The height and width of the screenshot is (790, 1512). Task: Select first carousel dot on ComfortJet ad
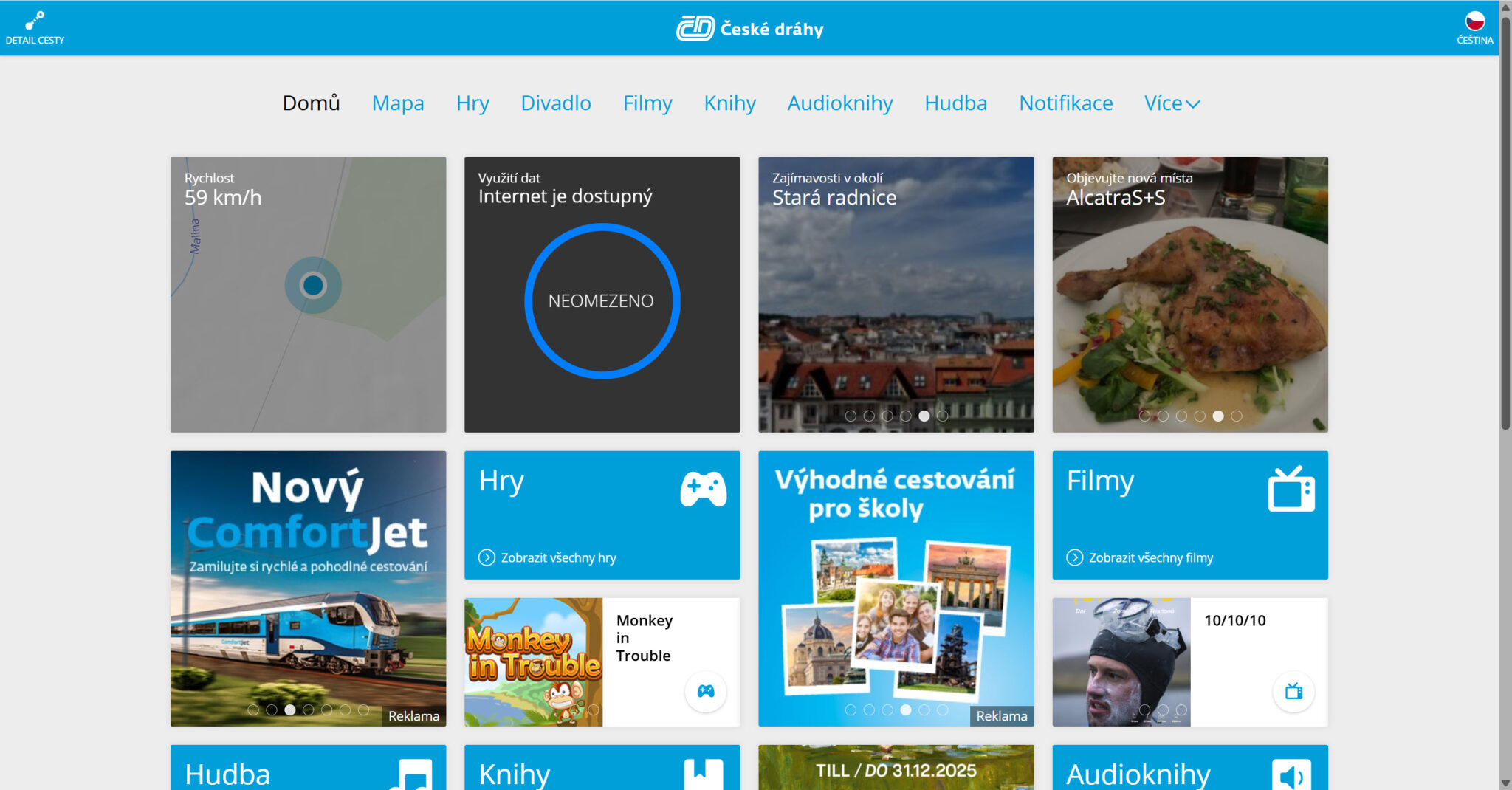pos(253,710)
